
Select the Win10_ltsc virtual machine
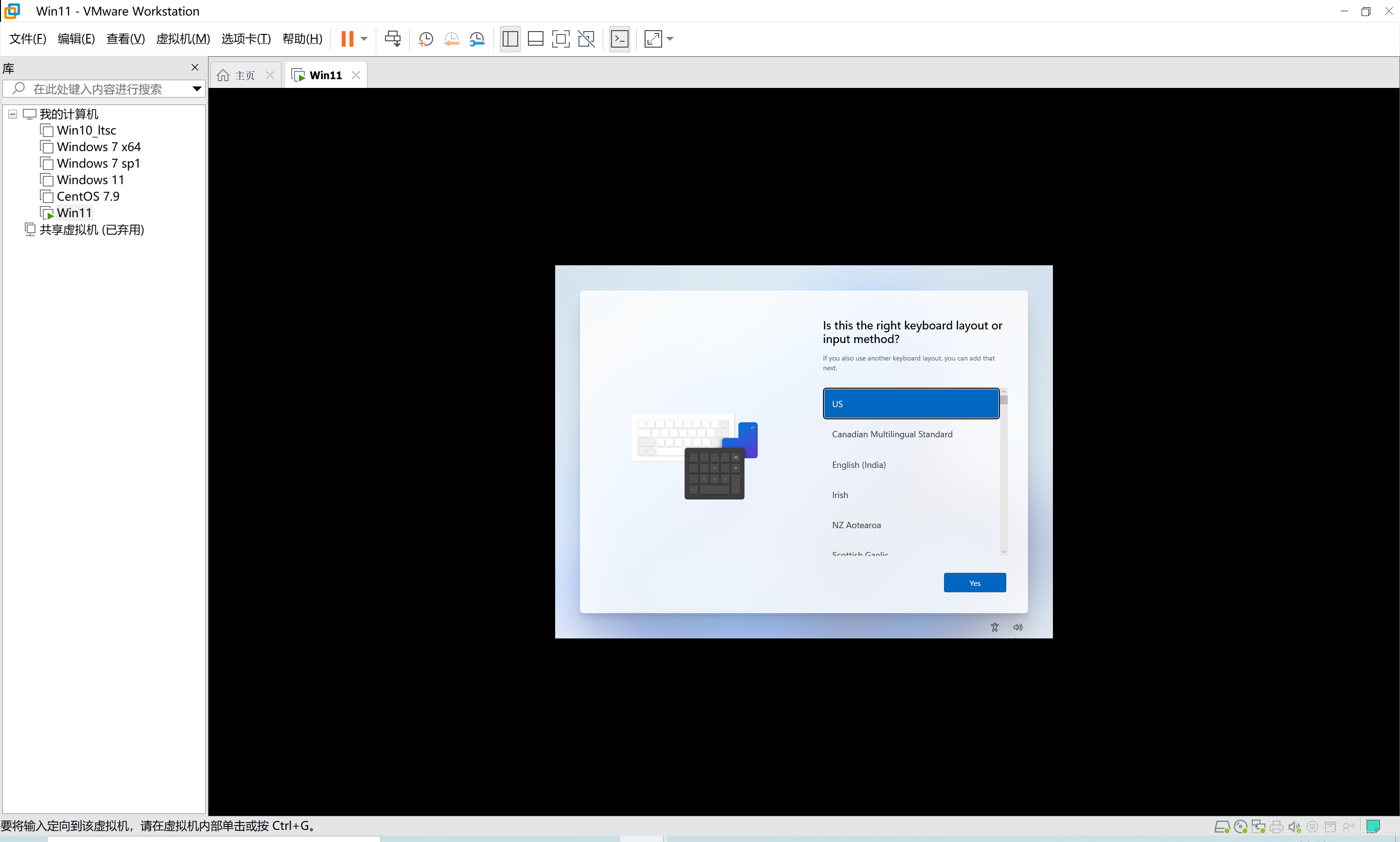pyautogui.click(x=86, y=131)
